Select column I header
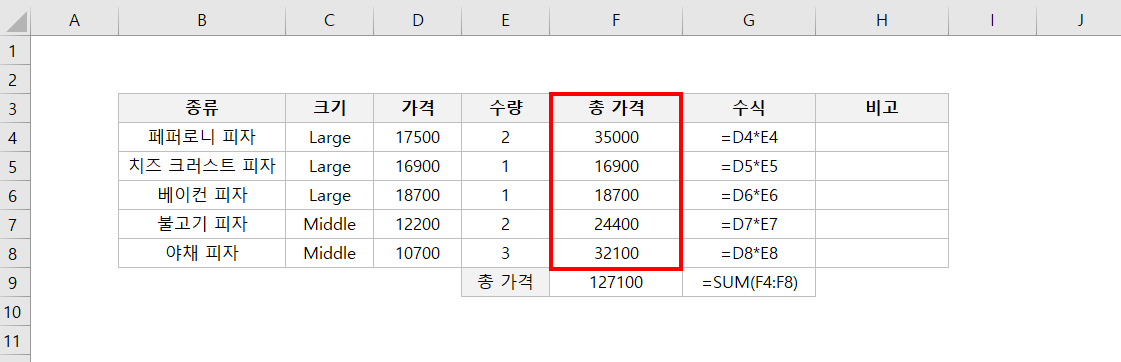The width and height of the screenshot is (1121, 362). (x=992, y=21)
